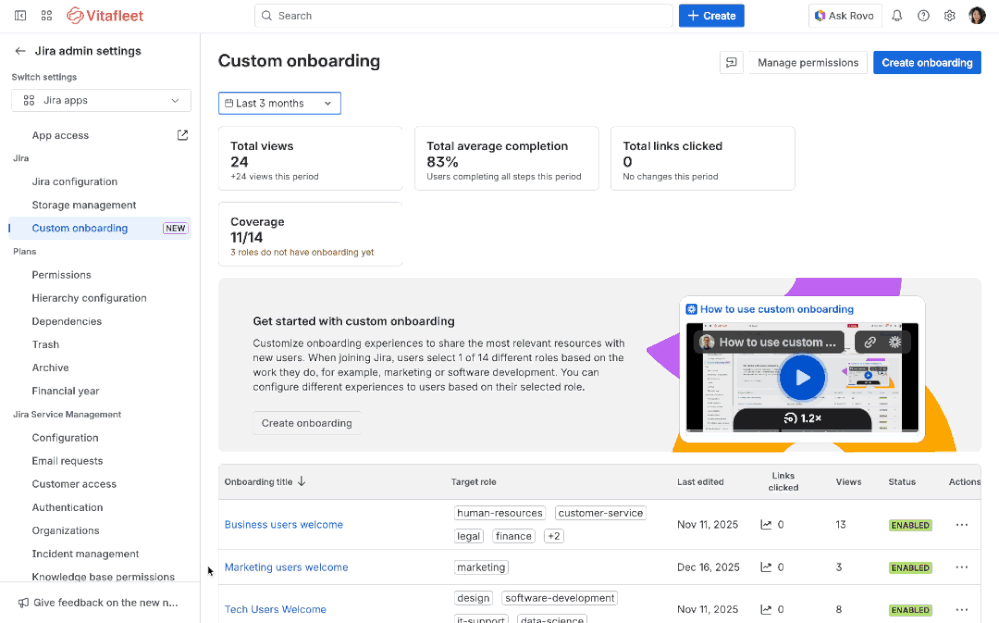Open the Last 3 months date filter
This screenshot has width=999, height=623.
[x=279, y=103]
